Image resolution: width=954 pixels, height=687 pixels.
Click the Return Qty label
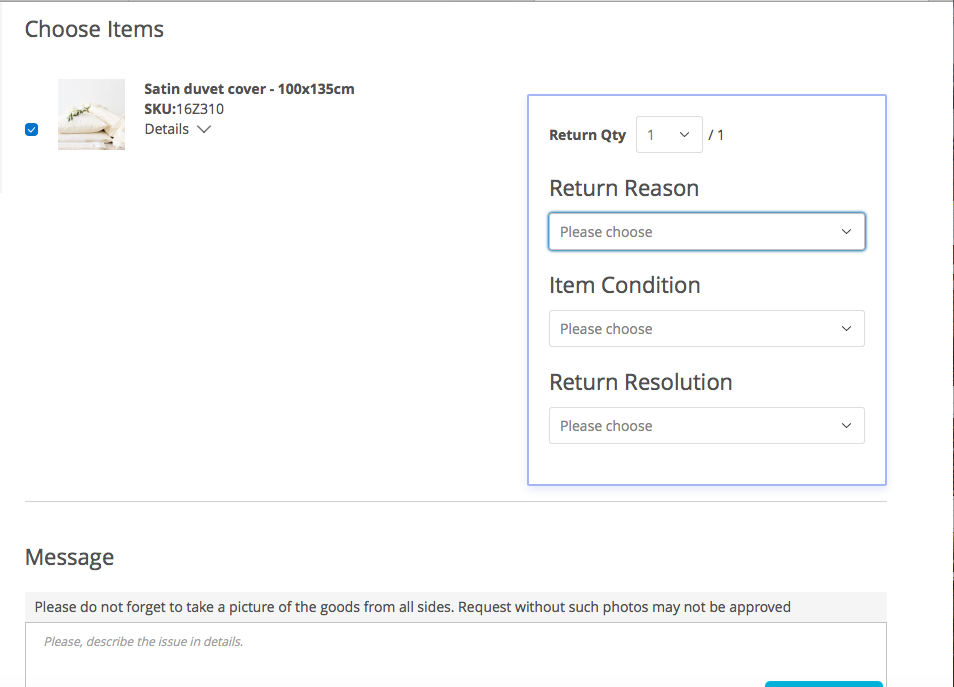pos(587,134)
